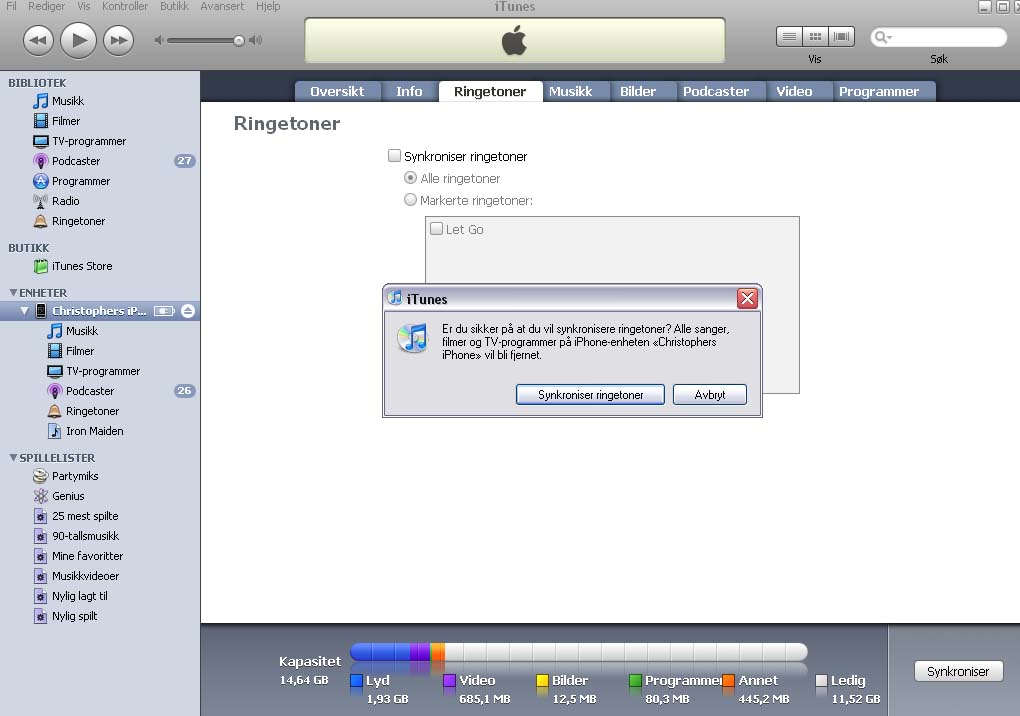Open Radio in the library
This screenshot has height=716, width=1020.
pyautogui.click(x=100, y=201)
